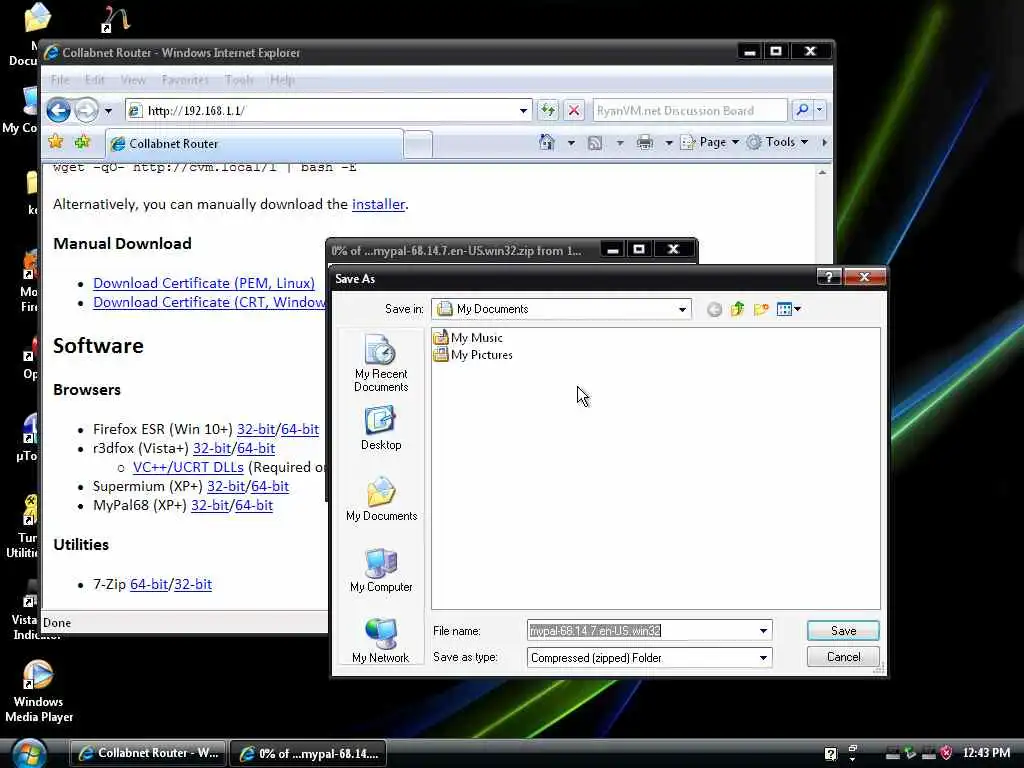The width and height of the screenshot is (1024, 768).
Task: Open the Edit menu in Internet Explorer
Action: click(95, 80)
